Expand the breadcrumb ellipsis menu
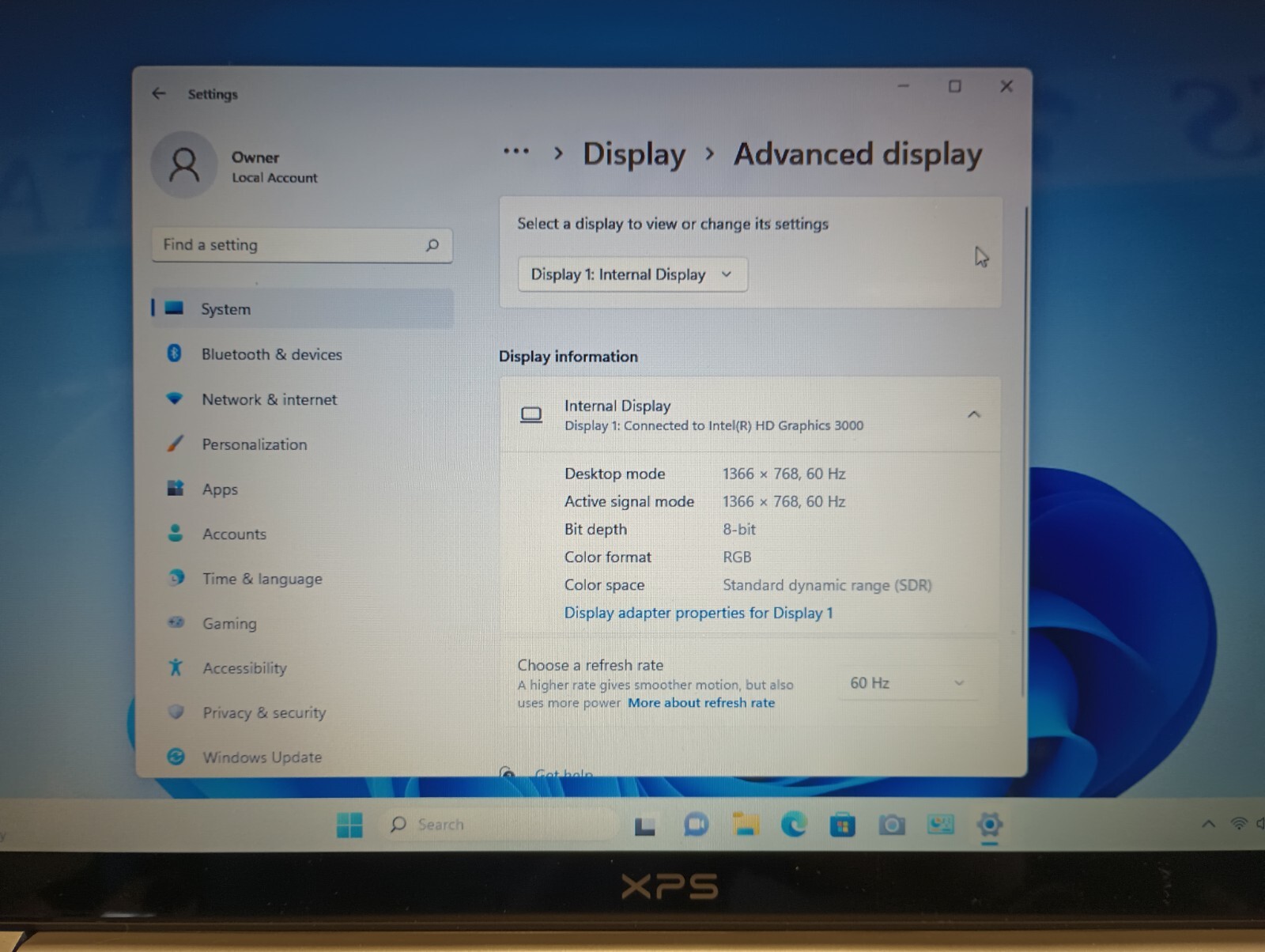 (516, 150)
